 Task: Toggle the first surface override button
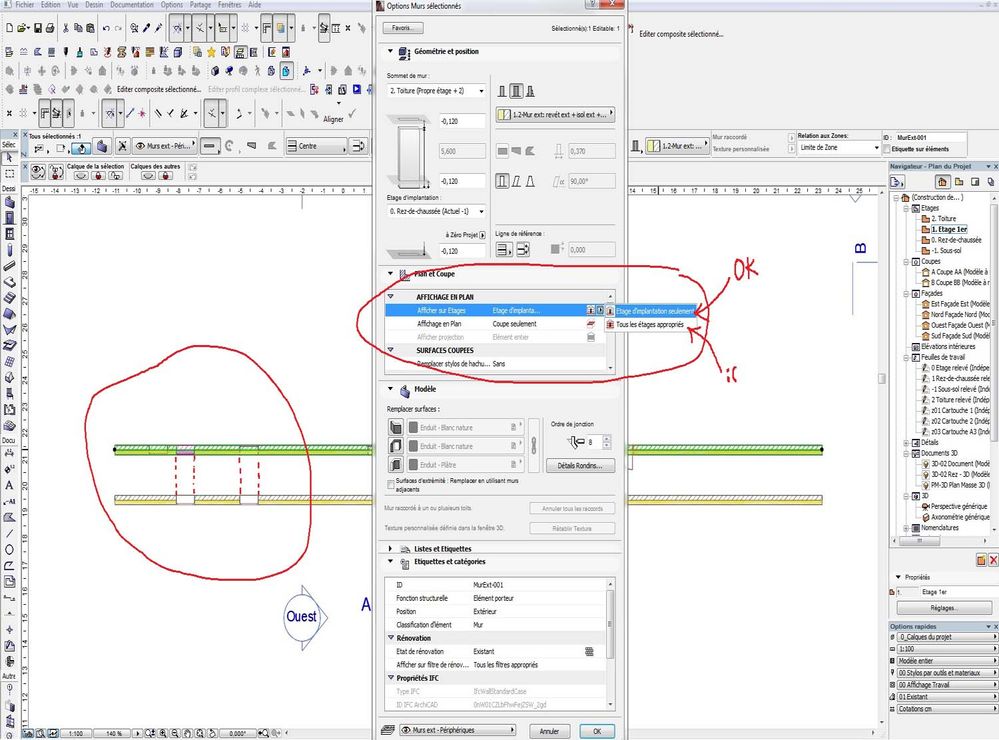click(x=396, y=428)
